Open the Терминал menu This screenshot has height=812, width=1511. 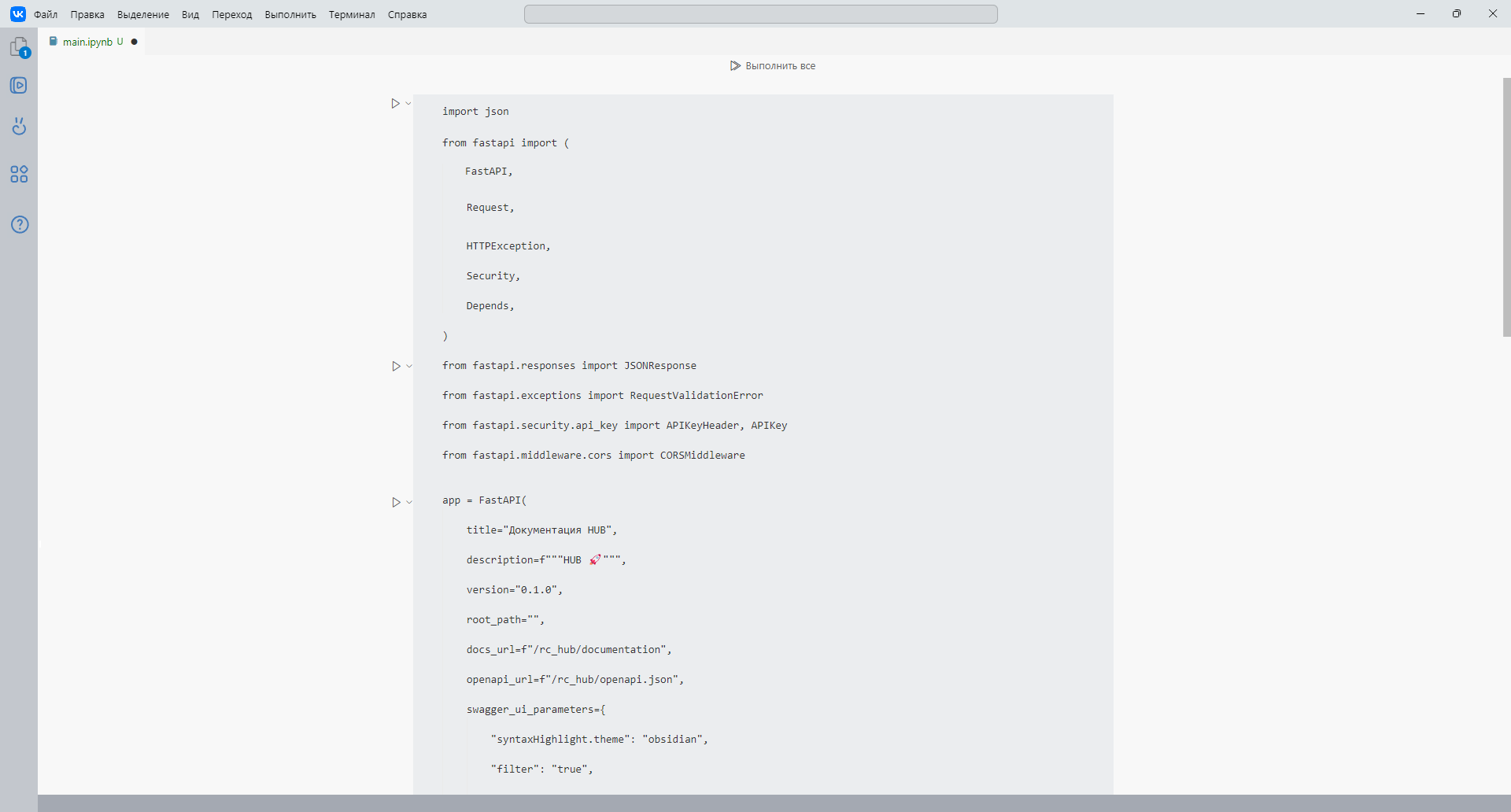(x=351, y=14)
